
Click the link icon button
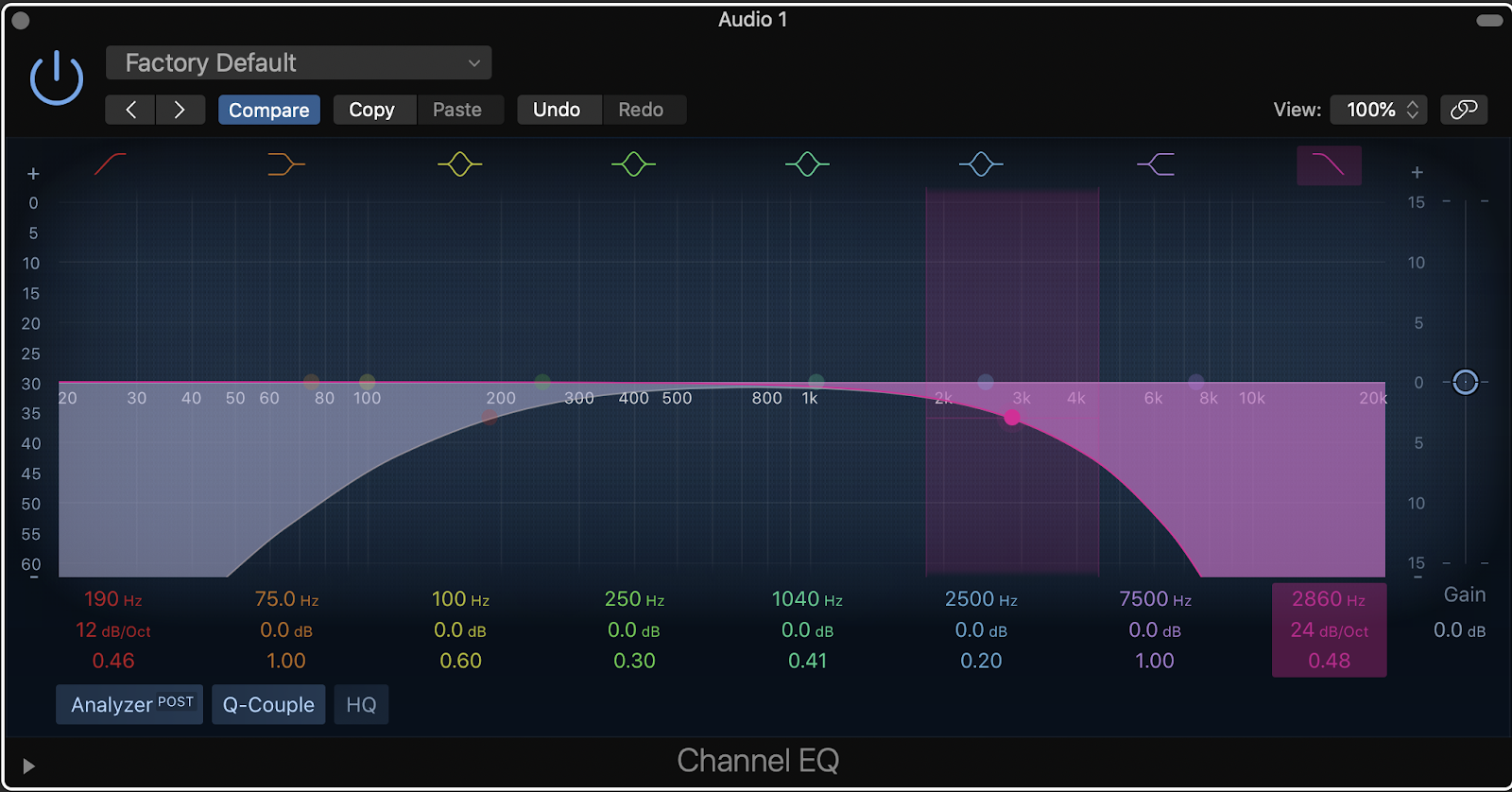click(1464, 110)
